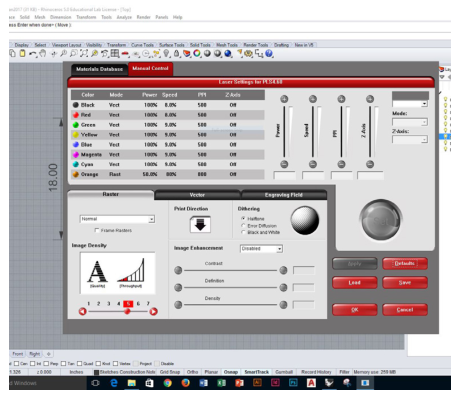This screenshot has width=459, height=395.
Task: Select the Orange Rast row in color table
Action: click(168, 174)
